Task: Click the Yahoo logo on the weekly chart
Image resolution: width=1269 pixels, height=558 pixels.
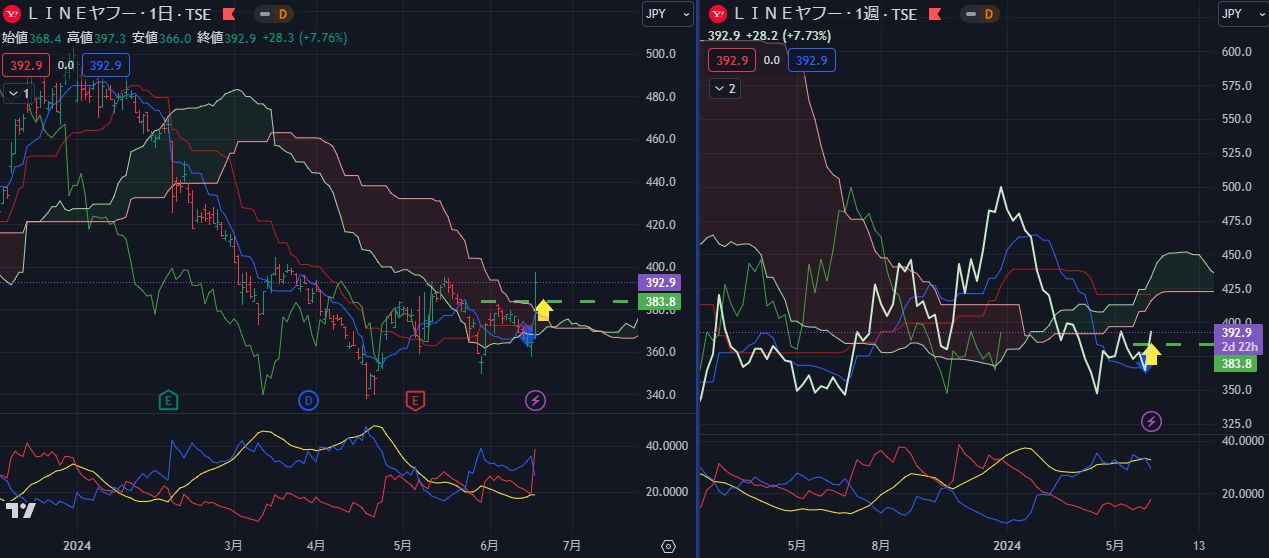Action: pos(720,14)
